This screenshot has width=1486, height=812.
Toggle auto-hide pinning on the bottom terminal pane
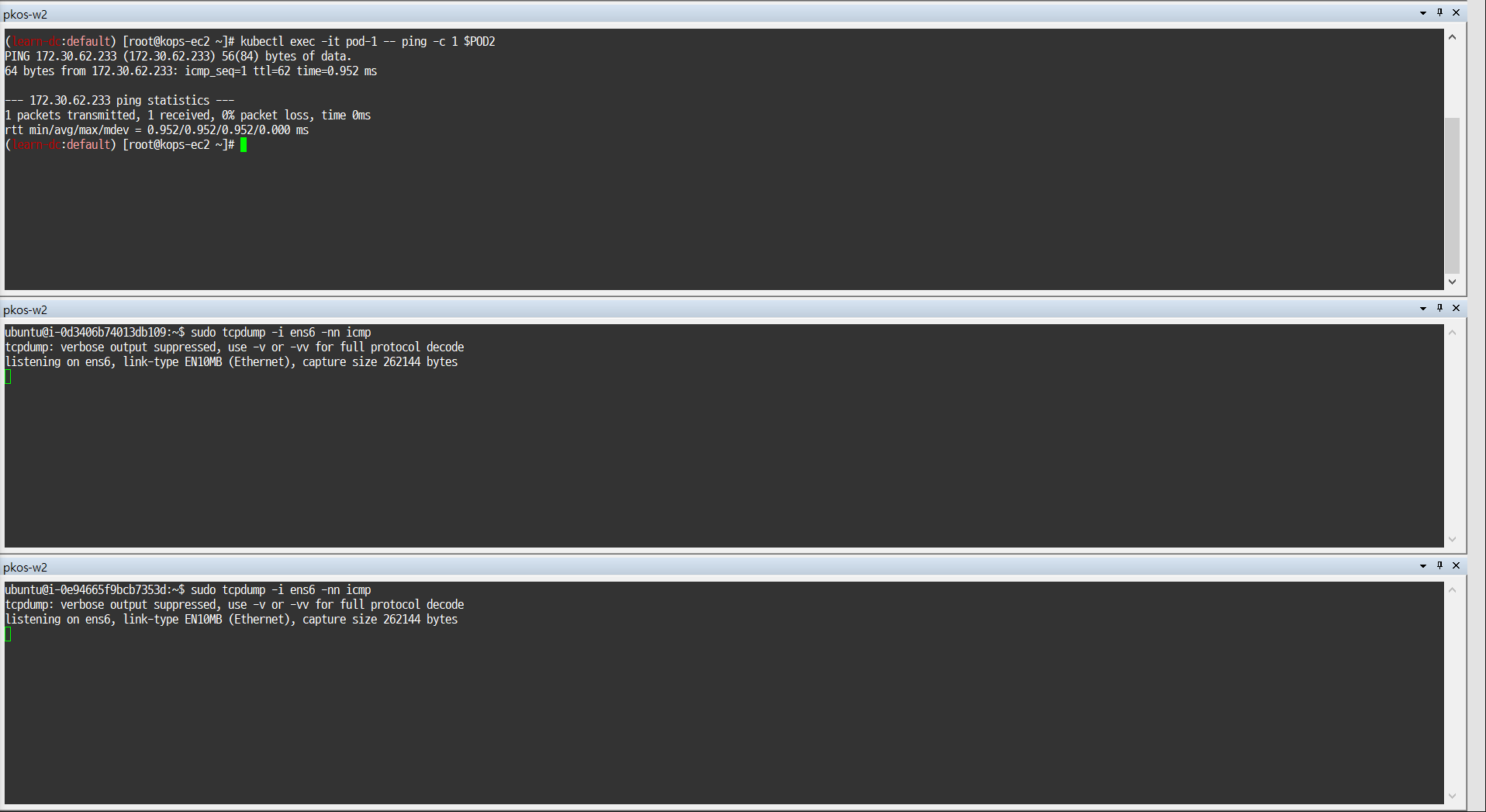point(1440,567)
